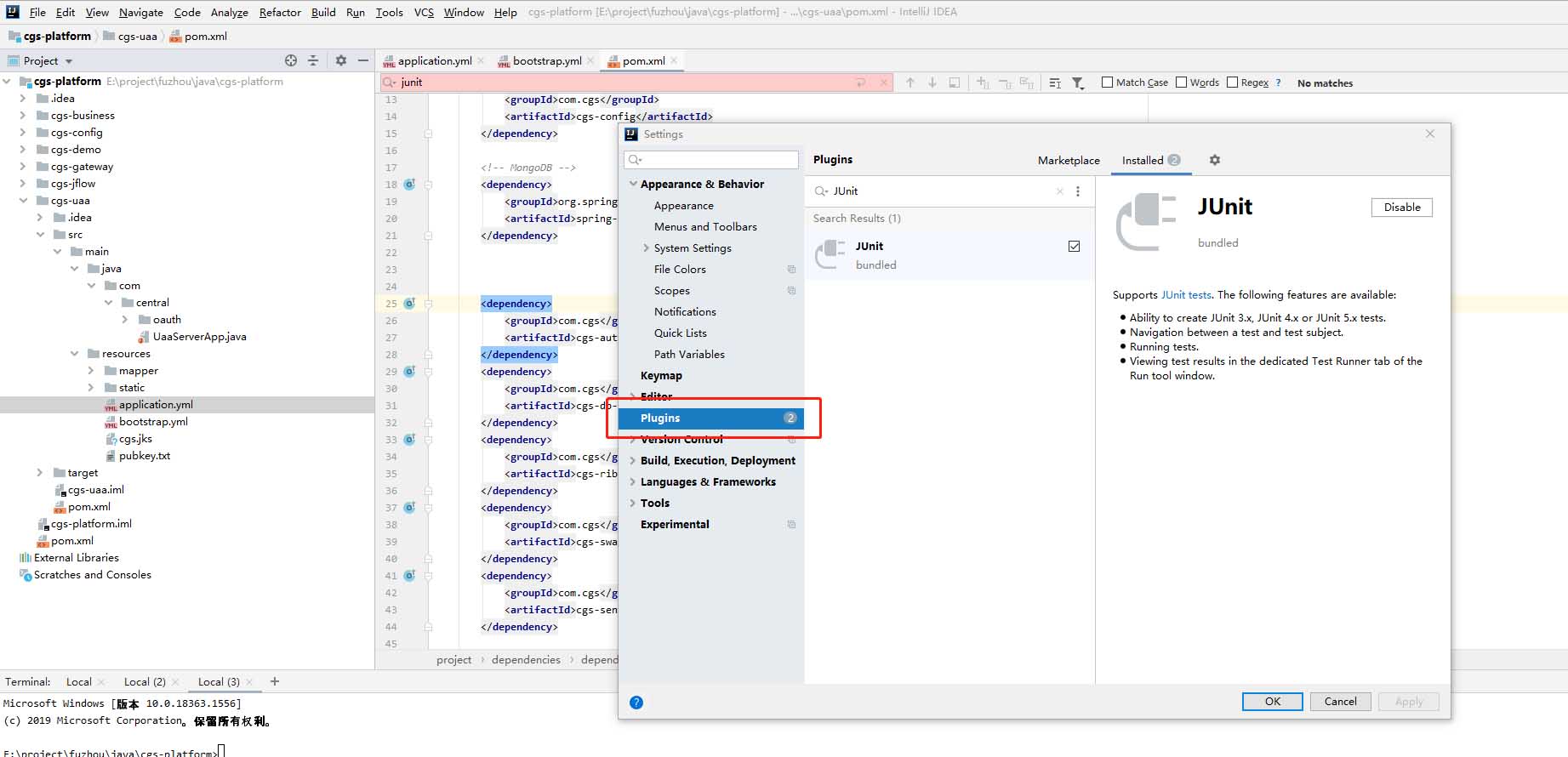The height and width of the screenshot is (757, 1568).
Task: Select File Colors settings item
Action: tap(680, 270)
